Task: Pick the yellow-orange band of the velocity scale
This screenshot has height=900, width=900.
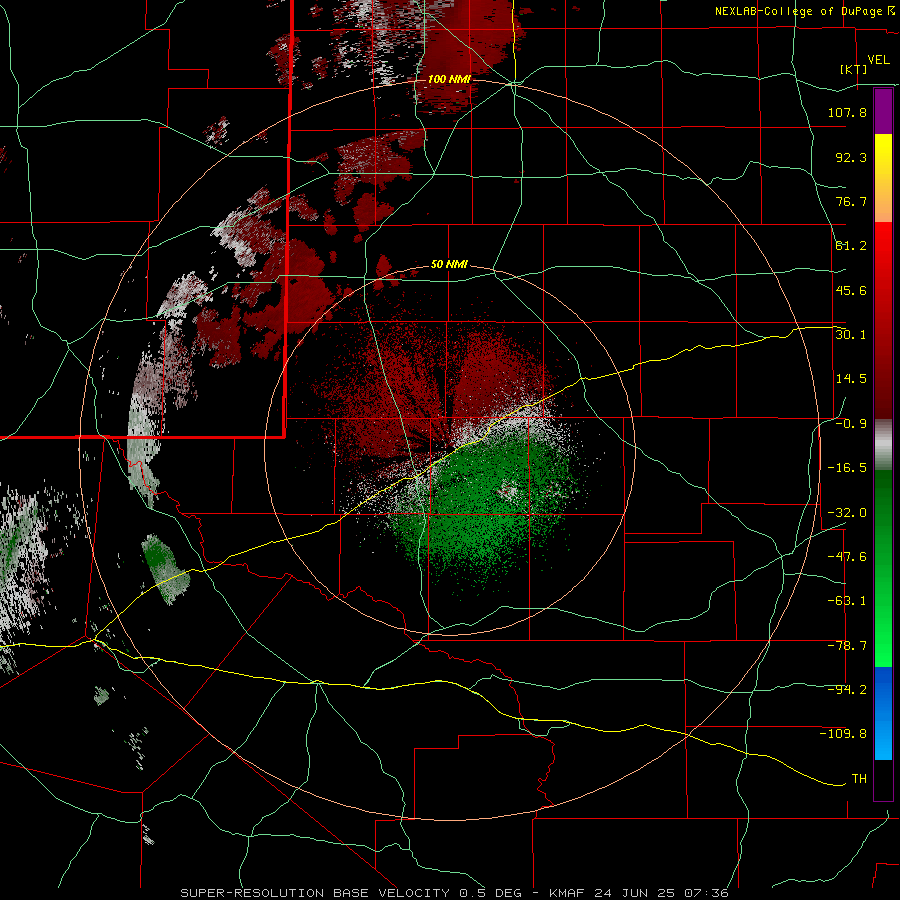Action: click(883, 178)
